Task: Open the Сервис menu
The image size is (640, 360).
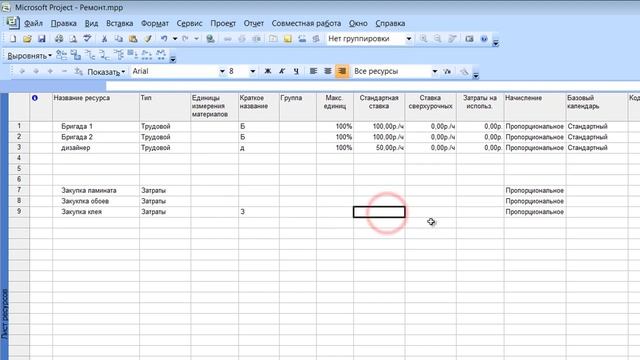Action: pyautogui.click(x=189, y=23)
